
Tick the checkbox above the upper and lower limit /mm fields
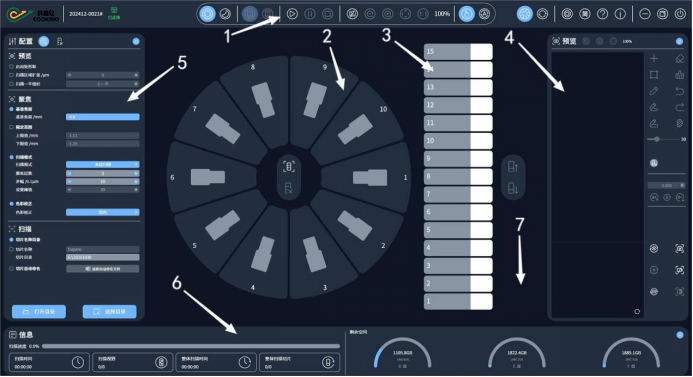(x=11, y=127)
